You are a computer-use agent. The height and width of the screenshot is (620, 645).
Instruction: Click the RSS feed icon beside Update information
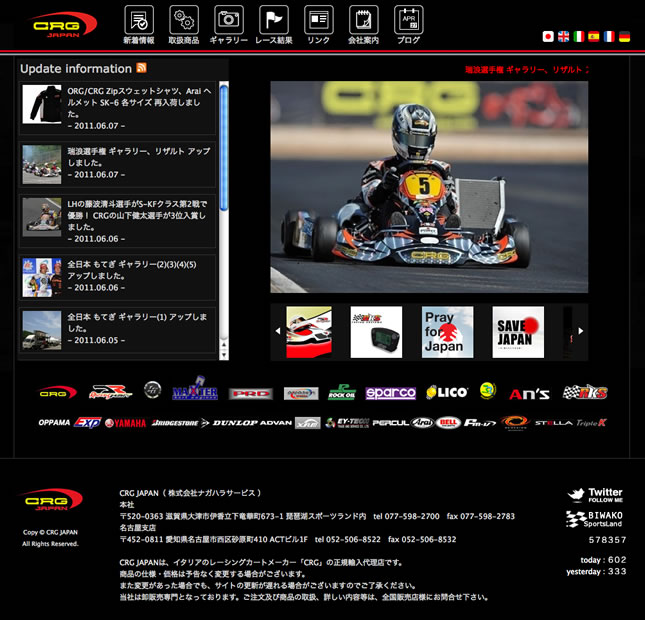142,67
